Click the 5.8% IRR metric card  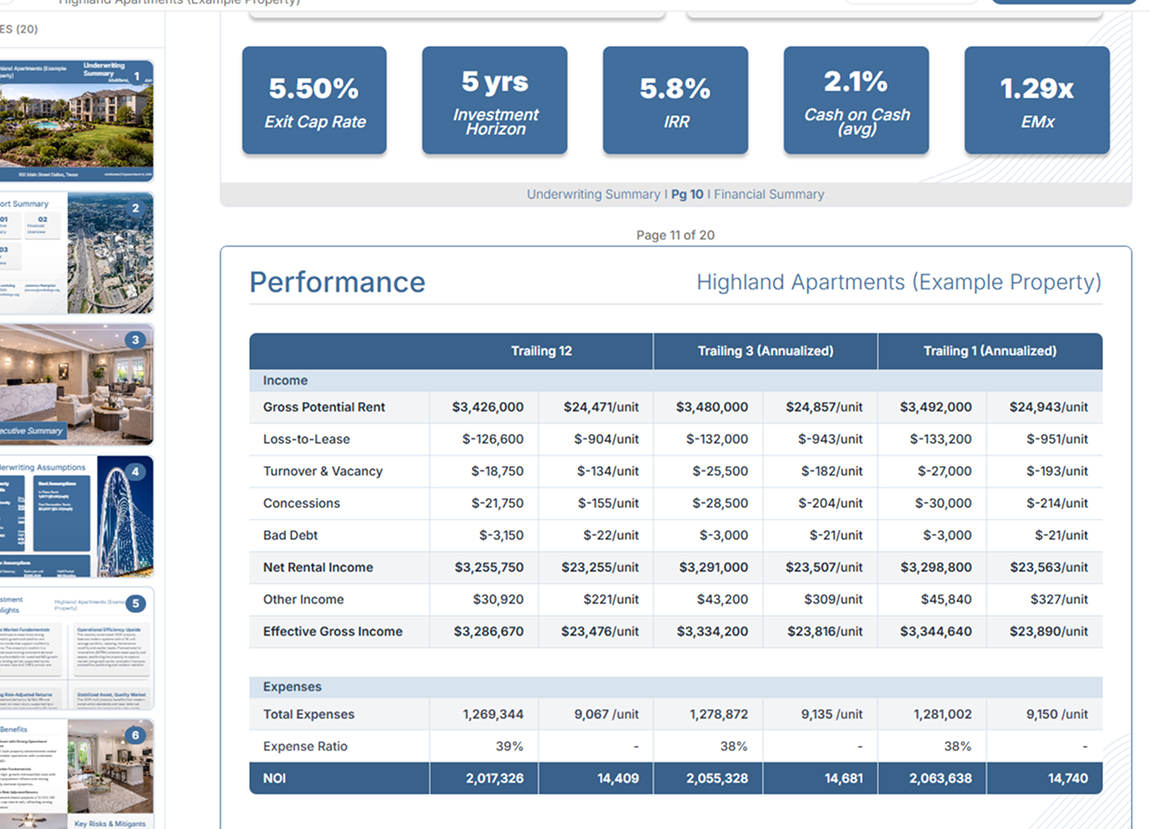click(x=675, y=101)
